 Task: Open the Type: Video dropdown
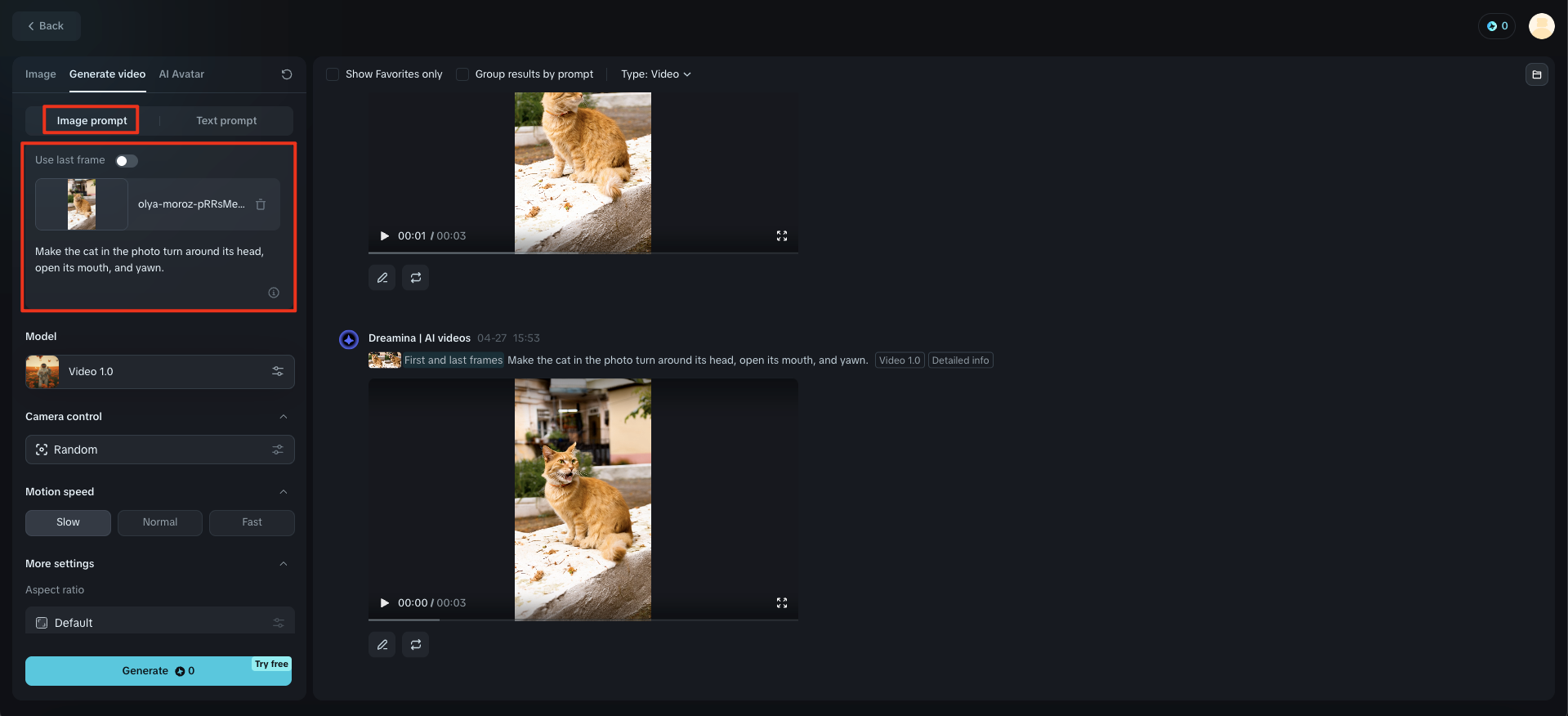click(x=656, y=74)
